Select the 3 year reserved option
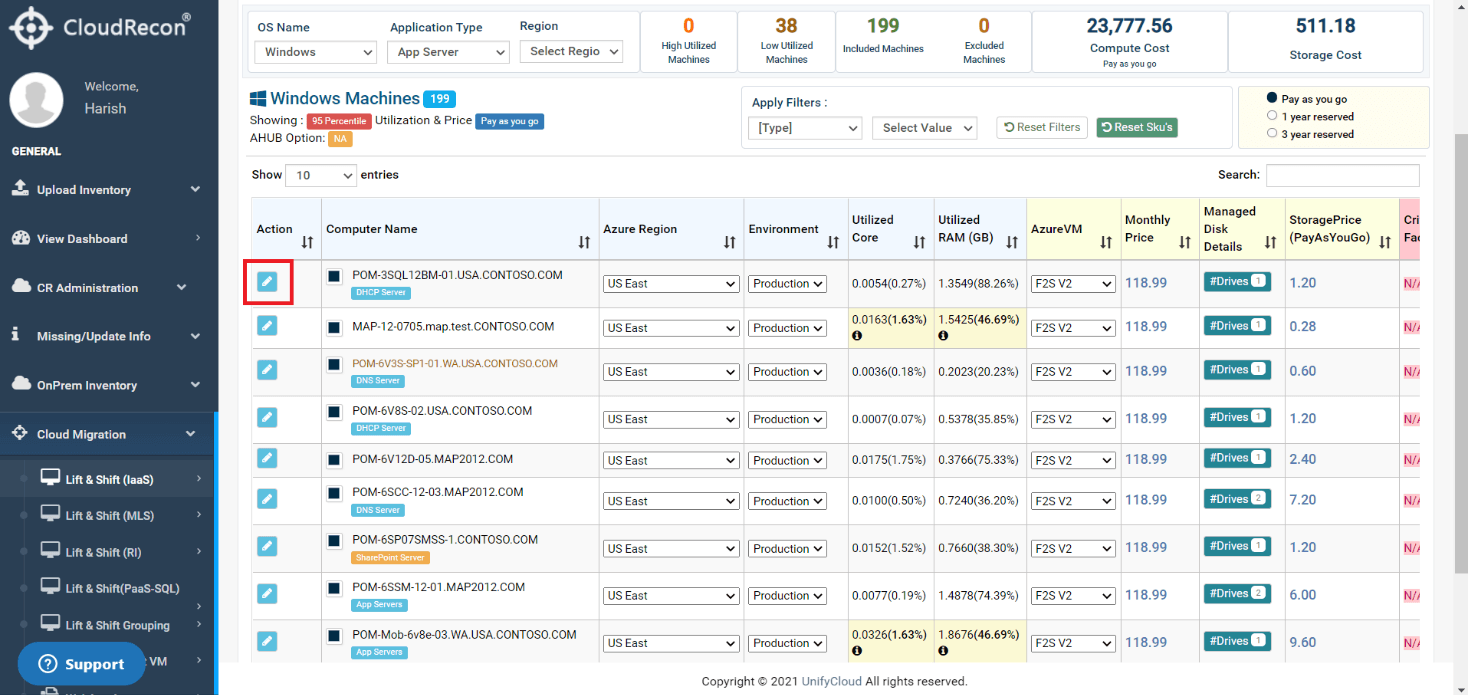 [1272, 132]
